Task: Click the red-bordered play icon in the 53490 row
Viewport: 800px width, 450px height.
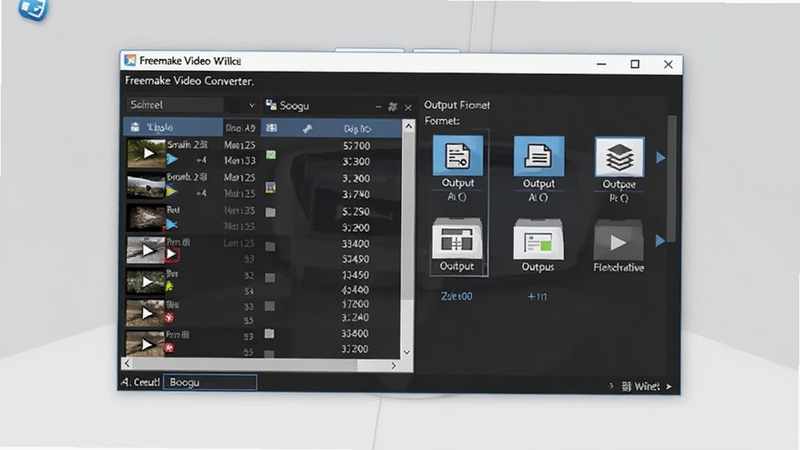Action: pyautogui.click(x=172, y=254)
